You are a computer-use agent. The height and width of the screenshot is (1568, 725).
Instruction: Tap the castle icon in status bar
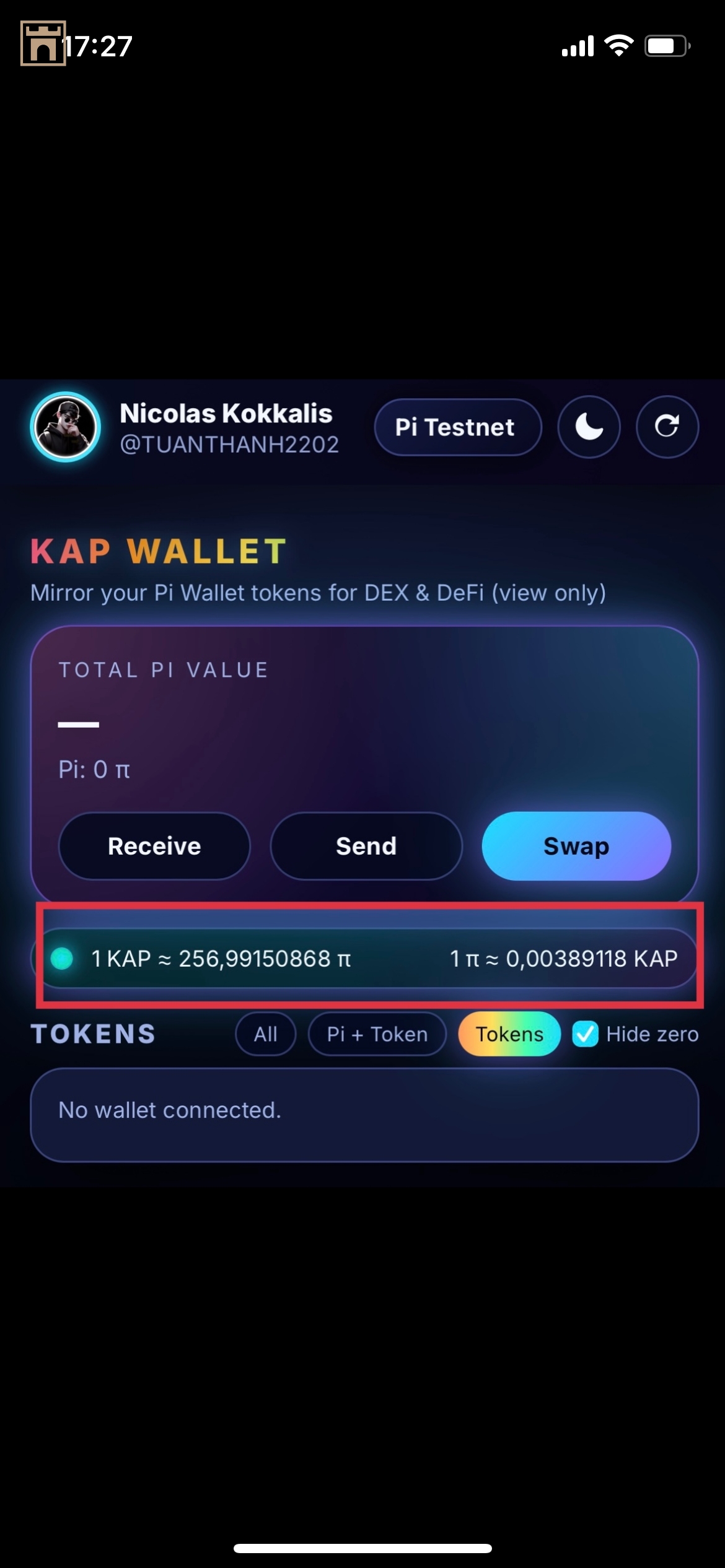(x=43, y=43)
